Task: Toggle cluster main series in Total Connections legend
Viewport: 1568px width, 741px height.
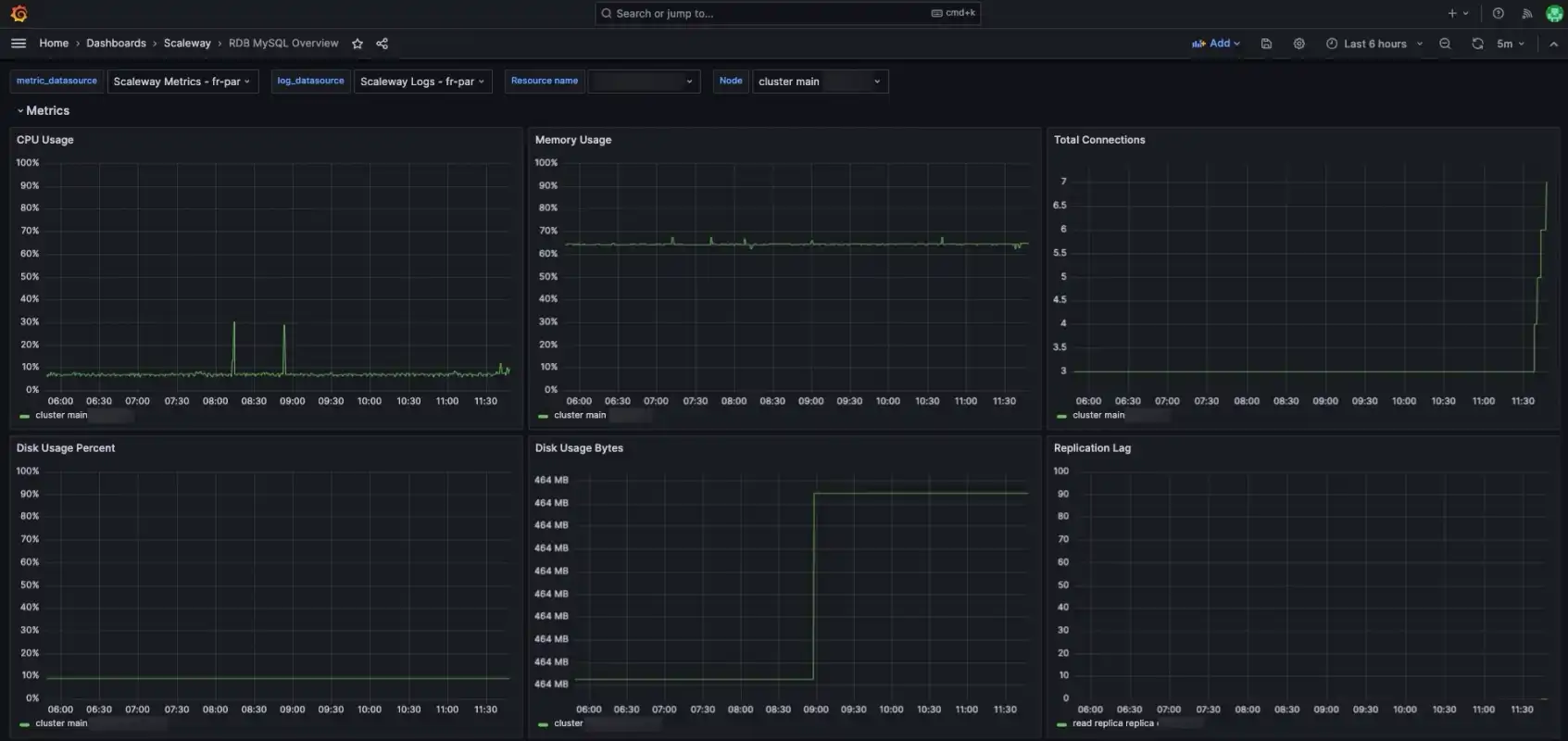Action: 1098,416
